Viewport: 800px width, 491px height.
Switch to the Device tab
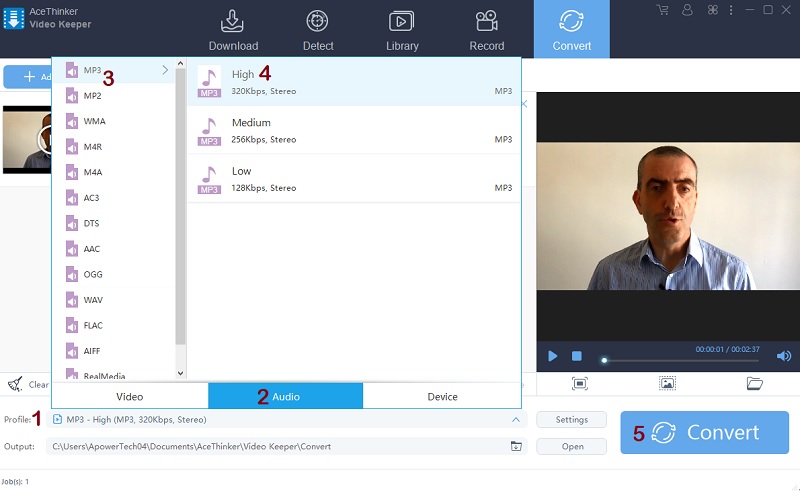(x=442, y=397)
